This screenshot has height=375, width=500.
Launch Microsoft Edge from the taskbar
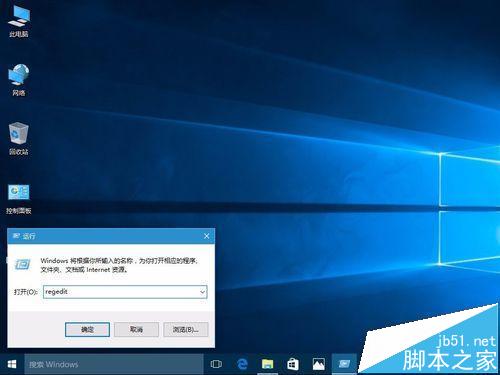[242, 364]
